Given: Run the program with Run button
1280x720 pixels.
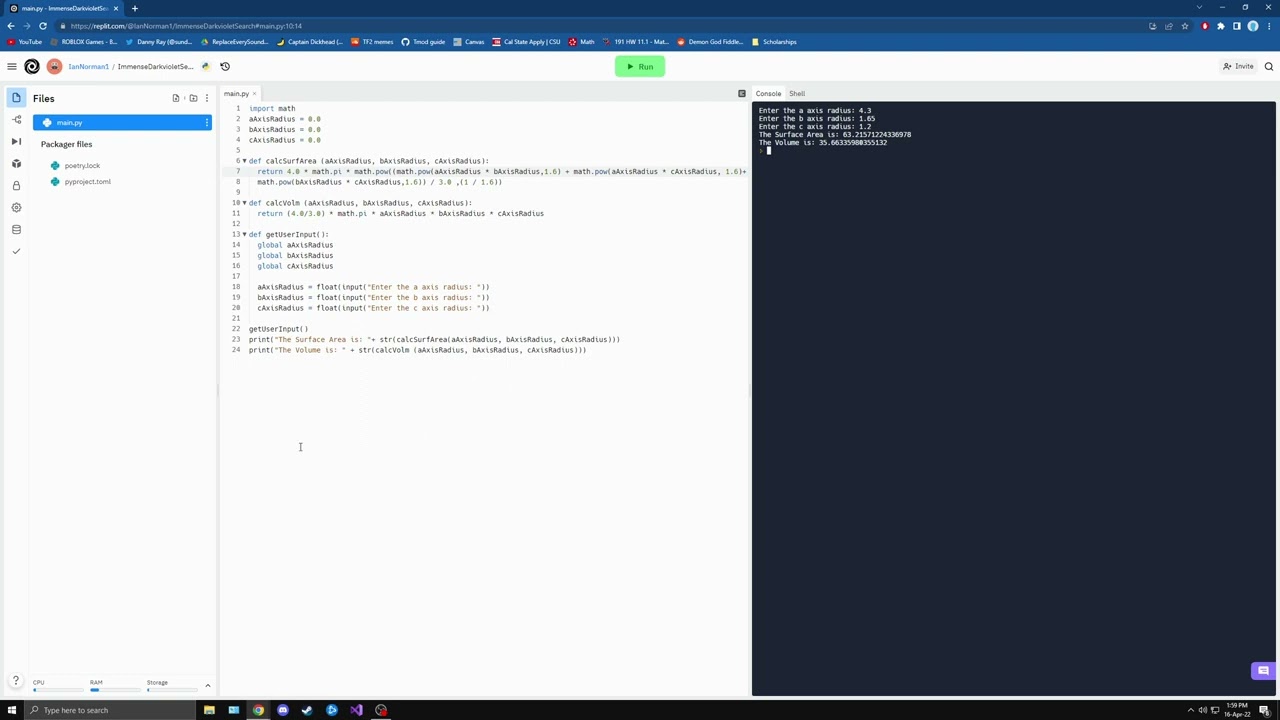Looking at the screenshot, I should coord(640,67).
